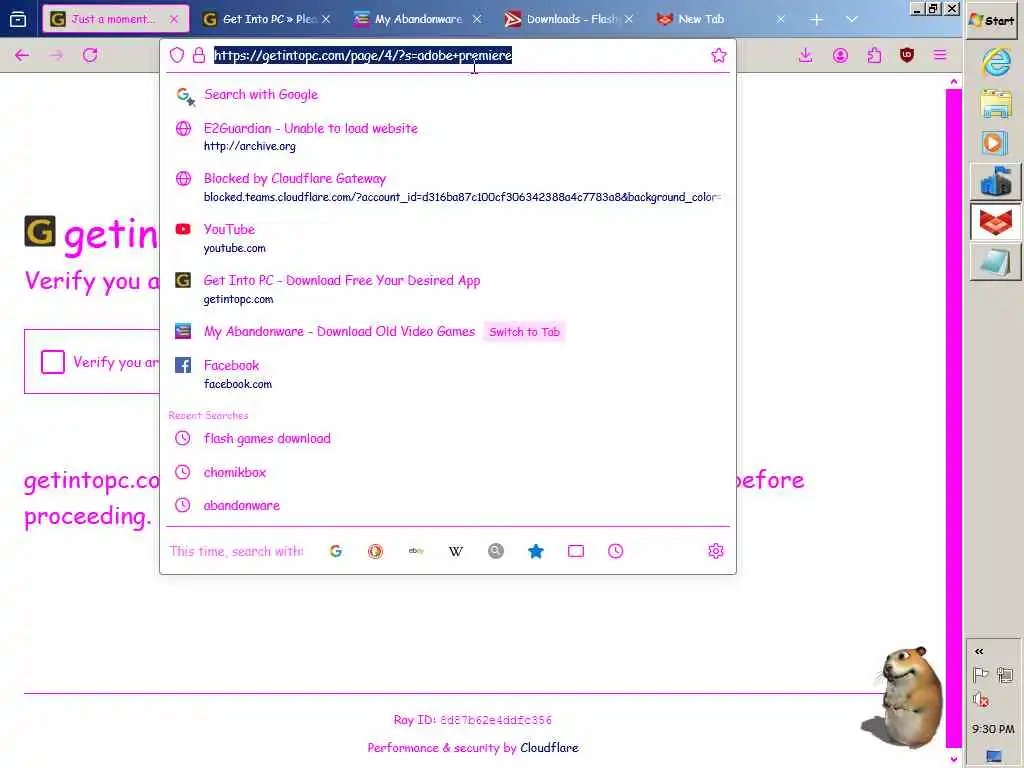Viewport: 1024px width, 768px height.
Task: Close the Just a moment tab
Action: (x=174, y=19)
